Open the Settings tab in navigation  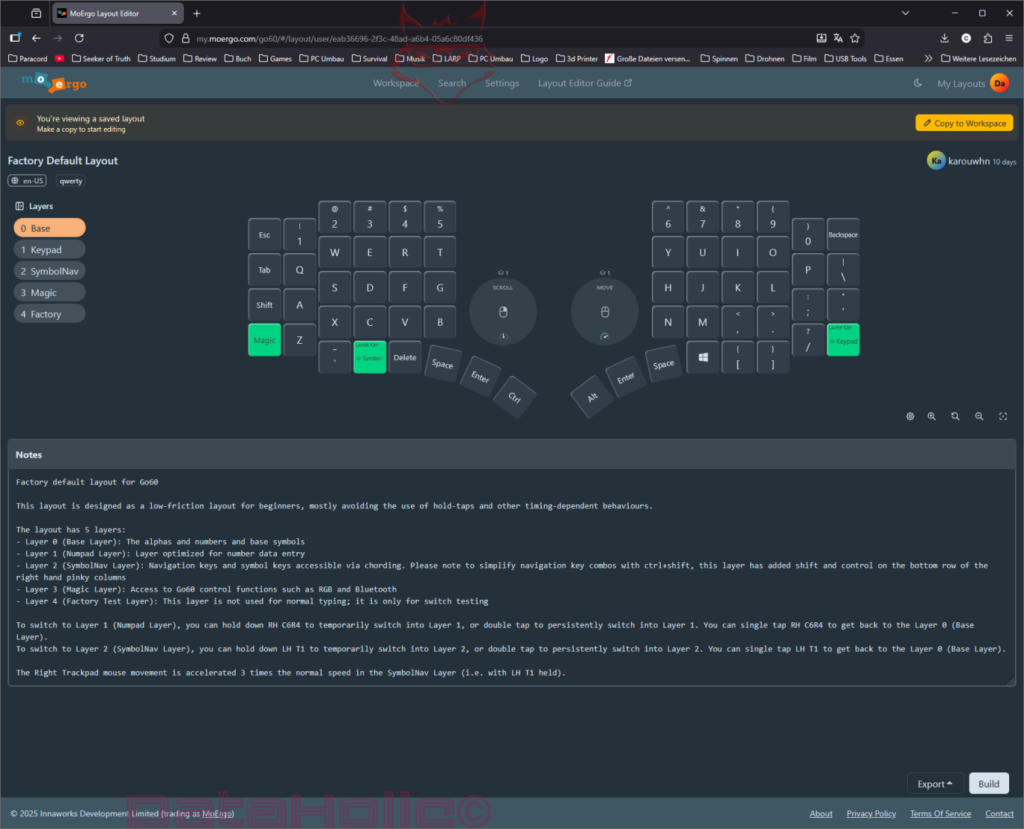tap(501, 83)
